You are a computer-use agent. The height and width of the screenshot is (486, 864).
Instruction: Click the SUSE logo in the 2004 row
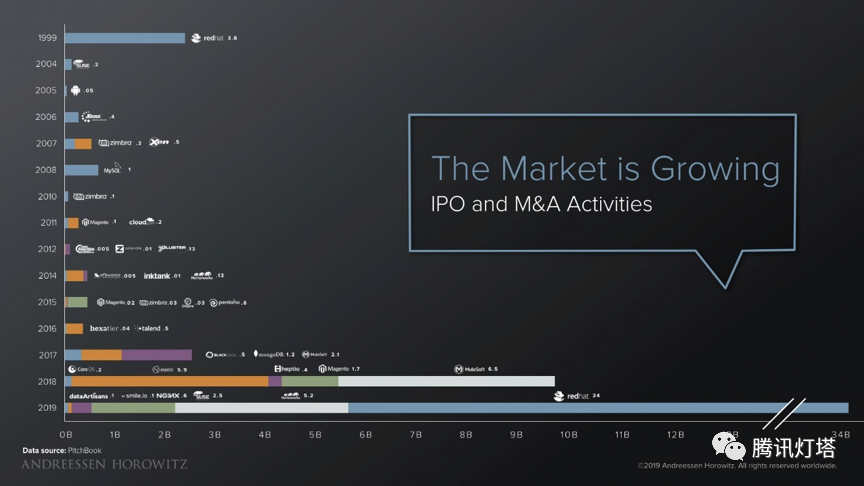tap(82, 64)
